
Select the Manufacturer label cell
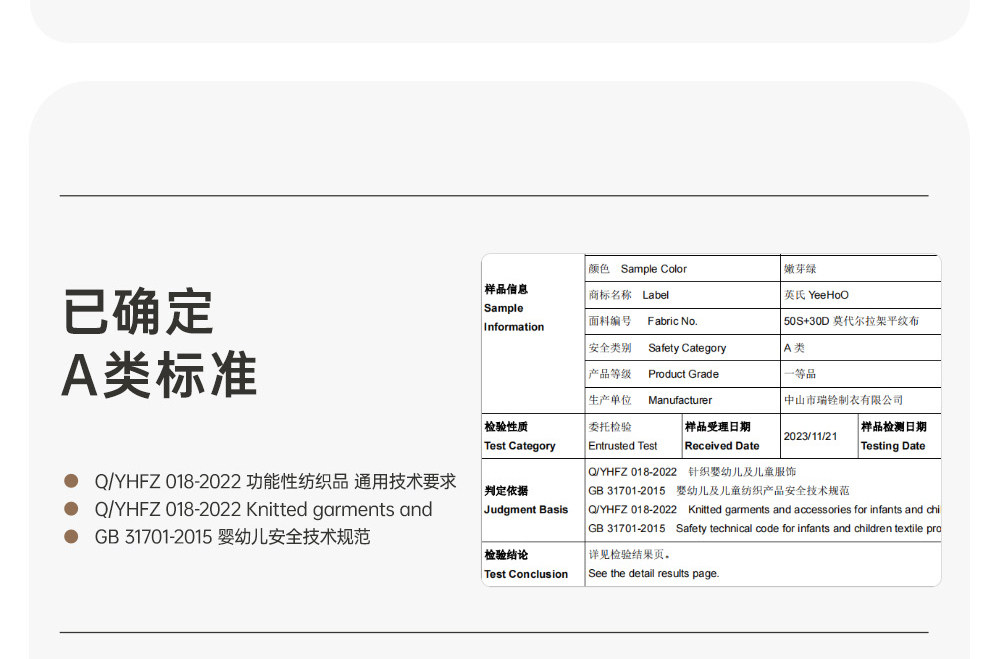tap(682, 400)
